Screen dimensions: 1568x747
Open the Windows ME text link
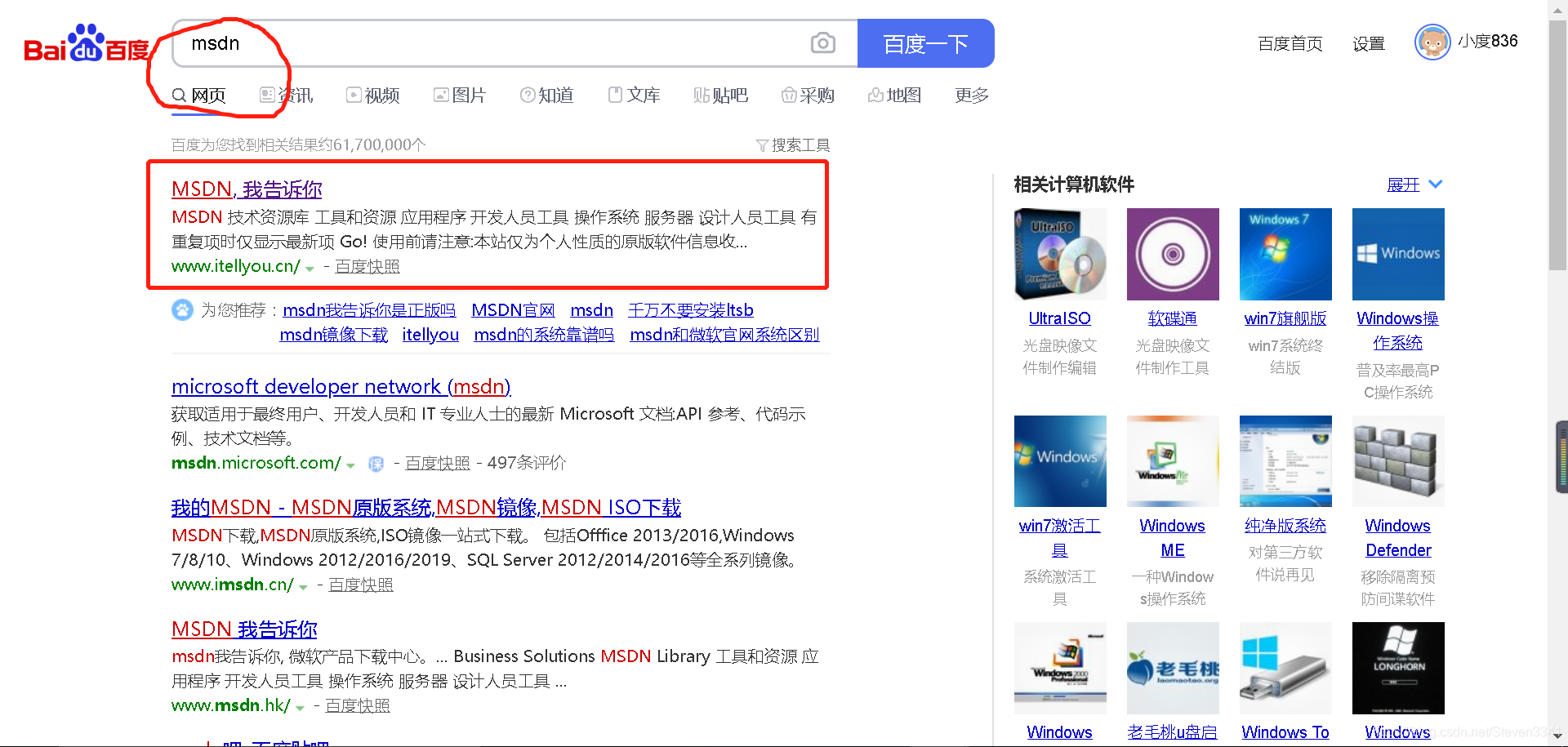coord(1173,538)
